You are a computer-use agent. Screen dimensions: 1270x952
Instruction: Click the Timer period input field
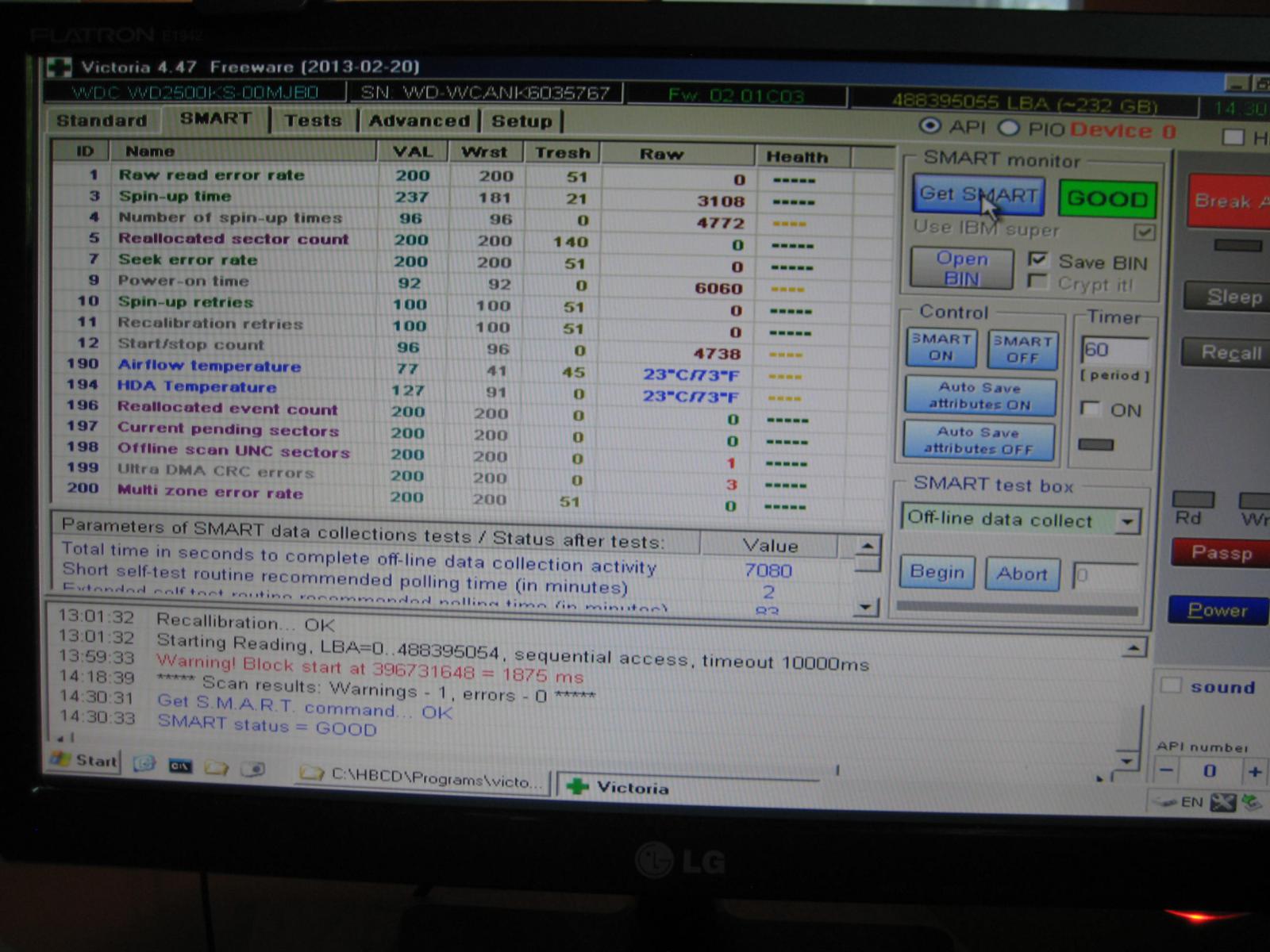pos(1115,350)
